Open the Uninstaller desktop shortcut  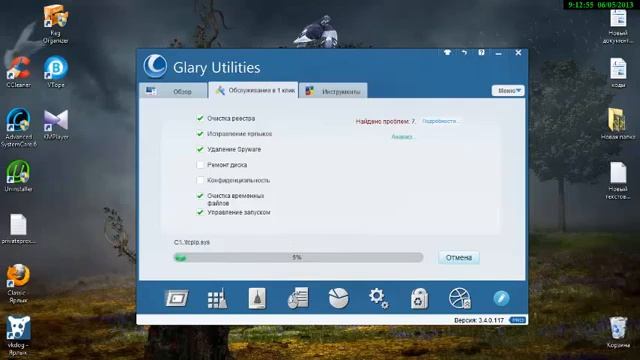click(18, 176)
